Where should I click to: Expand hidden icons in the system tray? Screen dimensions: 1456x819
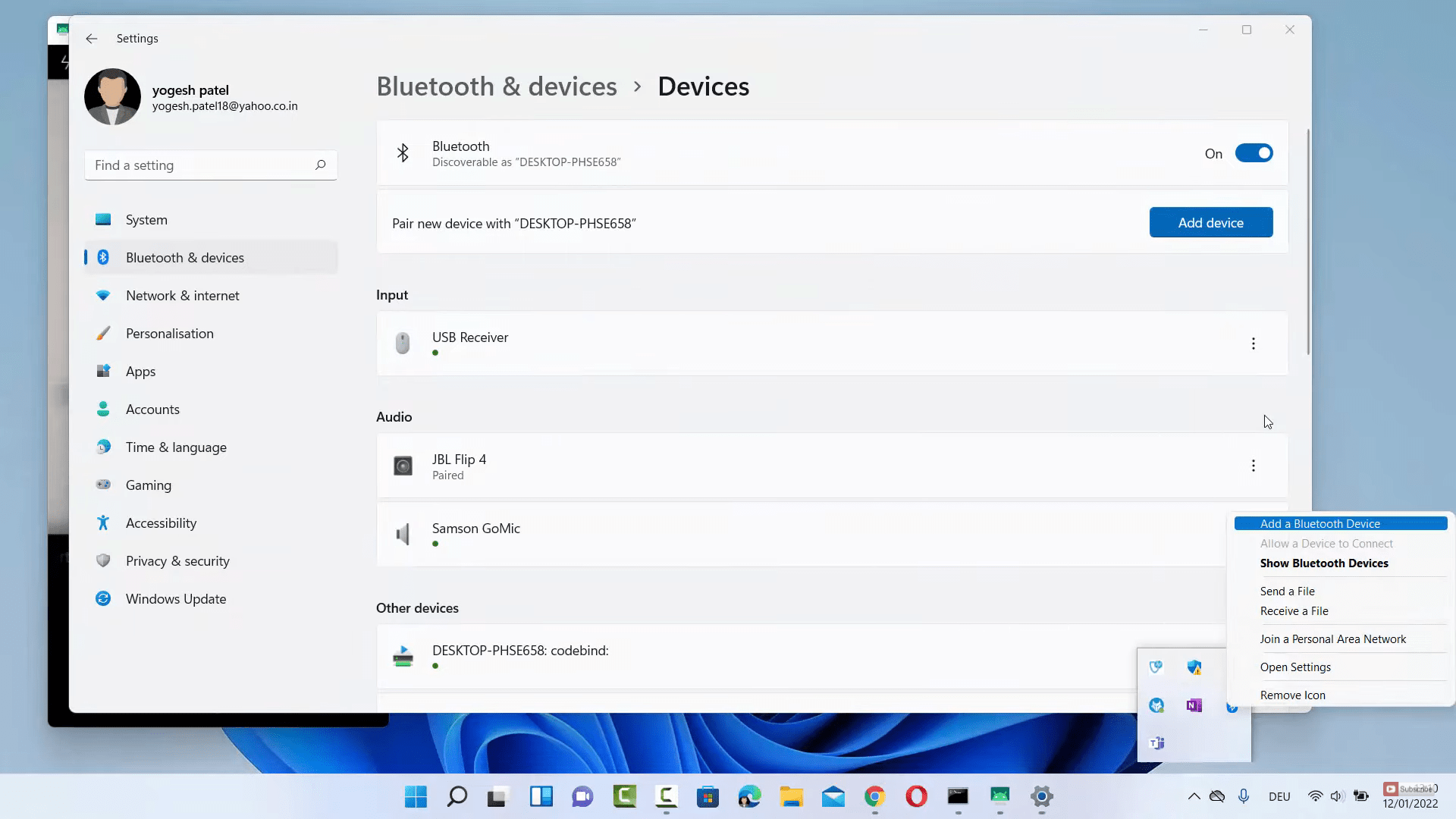1193,796
